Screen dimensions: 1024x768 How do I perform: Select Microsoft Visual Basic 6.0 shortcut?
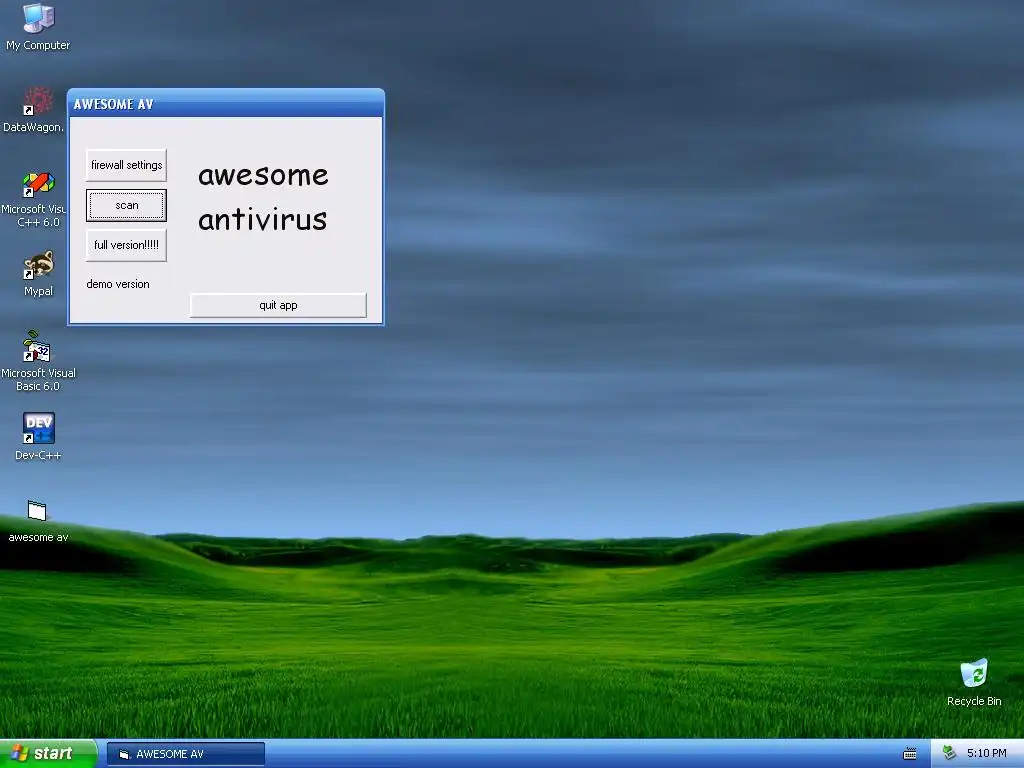click(x=38, y=361)
